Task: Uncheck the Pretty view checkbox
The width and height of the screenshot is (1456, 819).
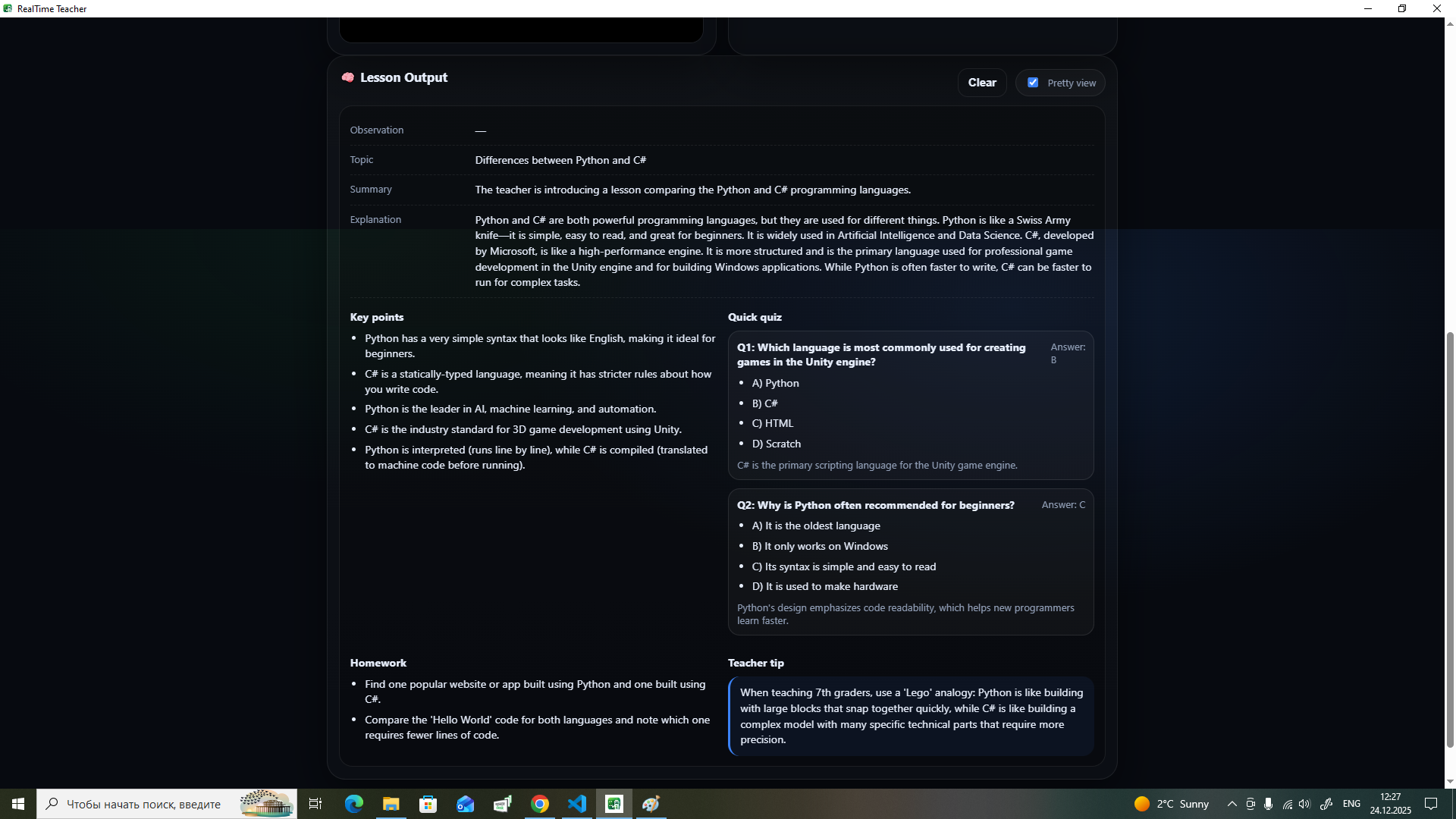Action: (1033, 83)
